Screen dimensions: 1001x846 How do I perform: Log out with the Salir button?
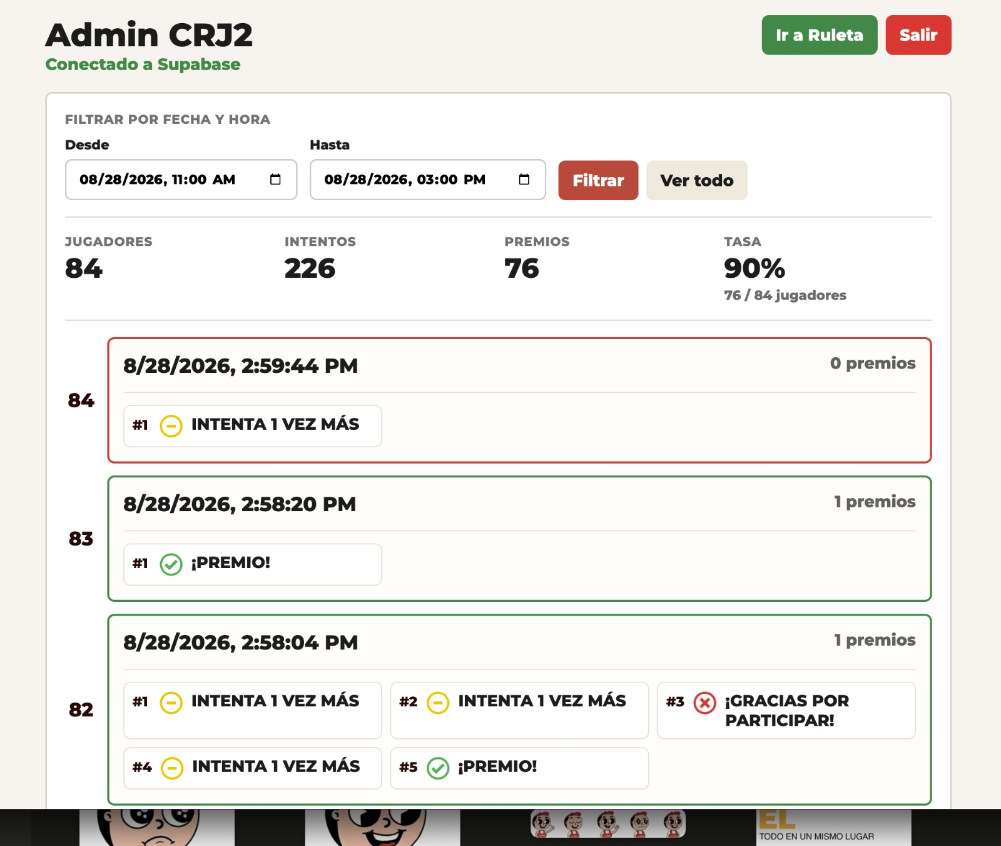[918, 35]
